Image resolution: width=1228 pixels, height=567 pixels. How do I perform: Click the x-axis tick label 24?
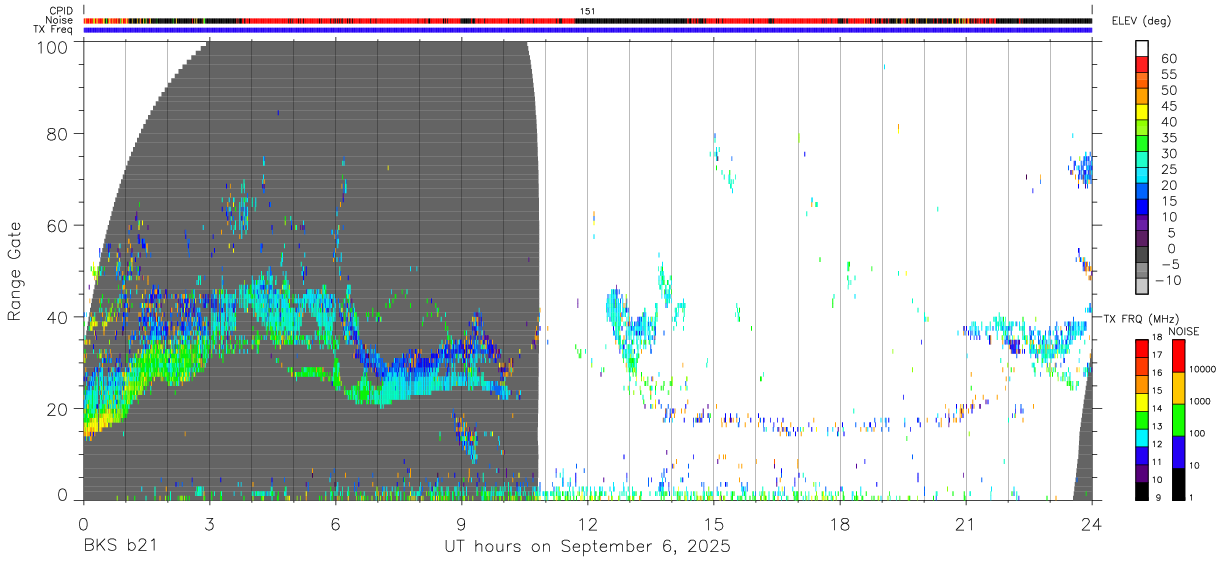(x=1092, y=523)
